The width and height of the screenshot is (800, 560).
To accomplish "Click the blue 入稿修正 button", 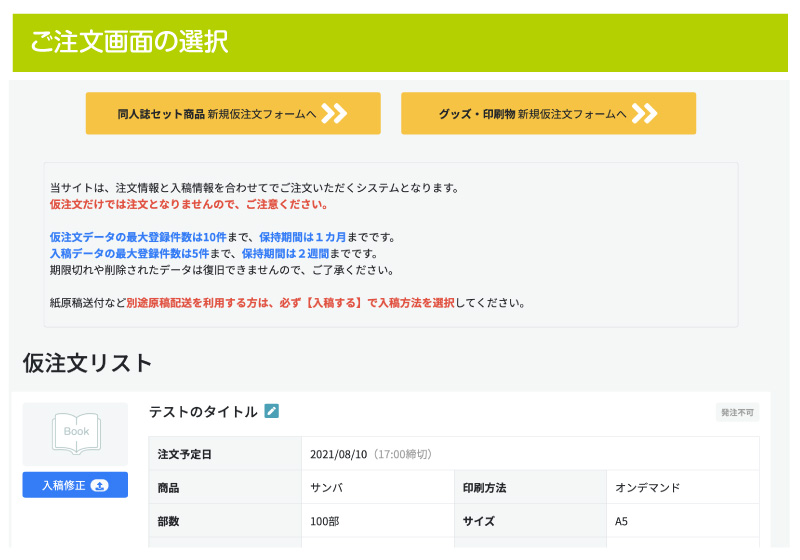I will (76, 485).
